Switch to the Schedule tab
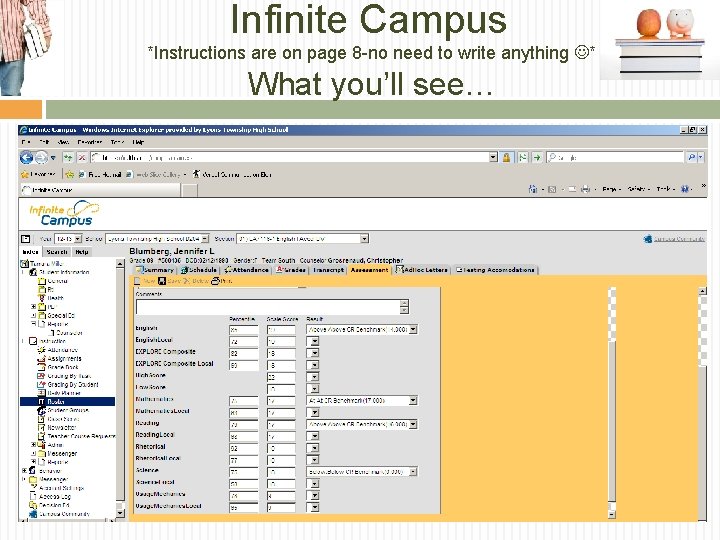The image size is (720, 540). coord(198,270)
